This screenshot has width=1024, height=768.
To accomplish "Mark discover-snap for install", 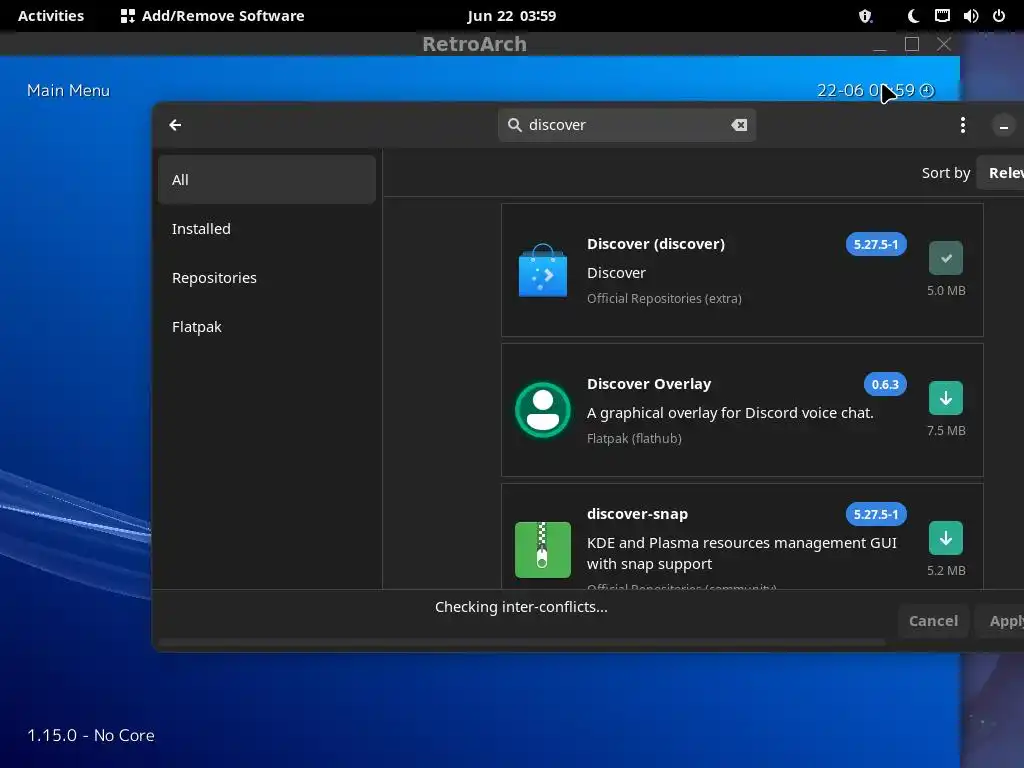I will click(946, 538).
